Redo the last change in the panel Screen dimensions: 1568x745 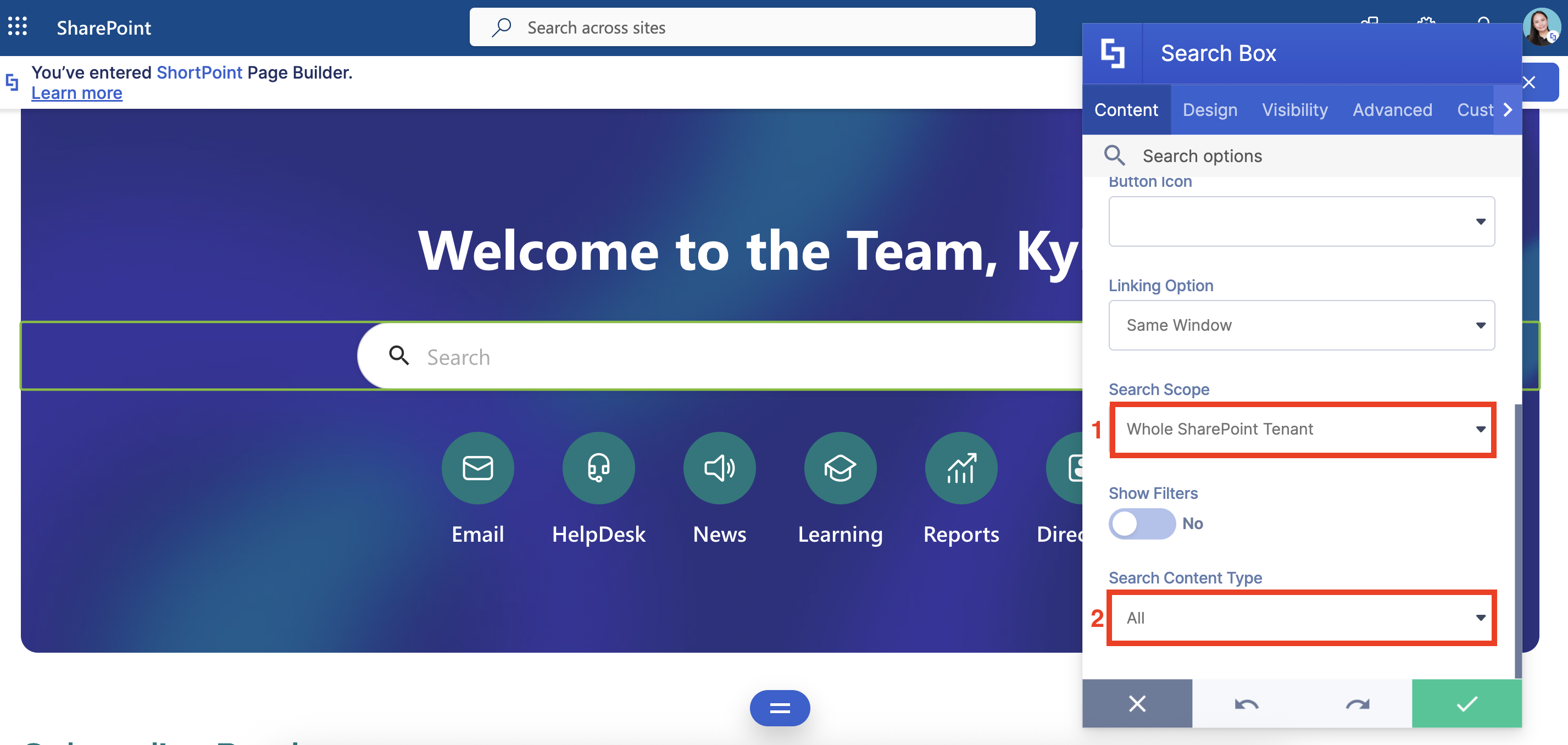pos(1357,704)
